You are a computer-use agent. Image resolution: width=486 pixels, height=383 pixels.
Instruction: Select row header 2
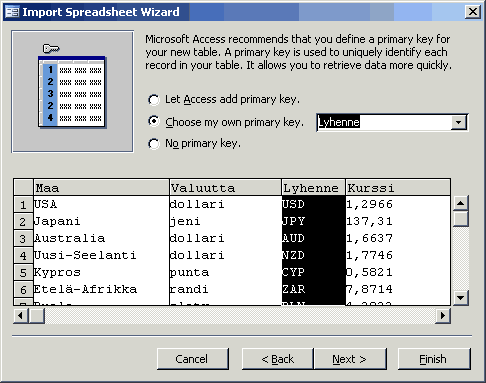(x=23, y=221)
